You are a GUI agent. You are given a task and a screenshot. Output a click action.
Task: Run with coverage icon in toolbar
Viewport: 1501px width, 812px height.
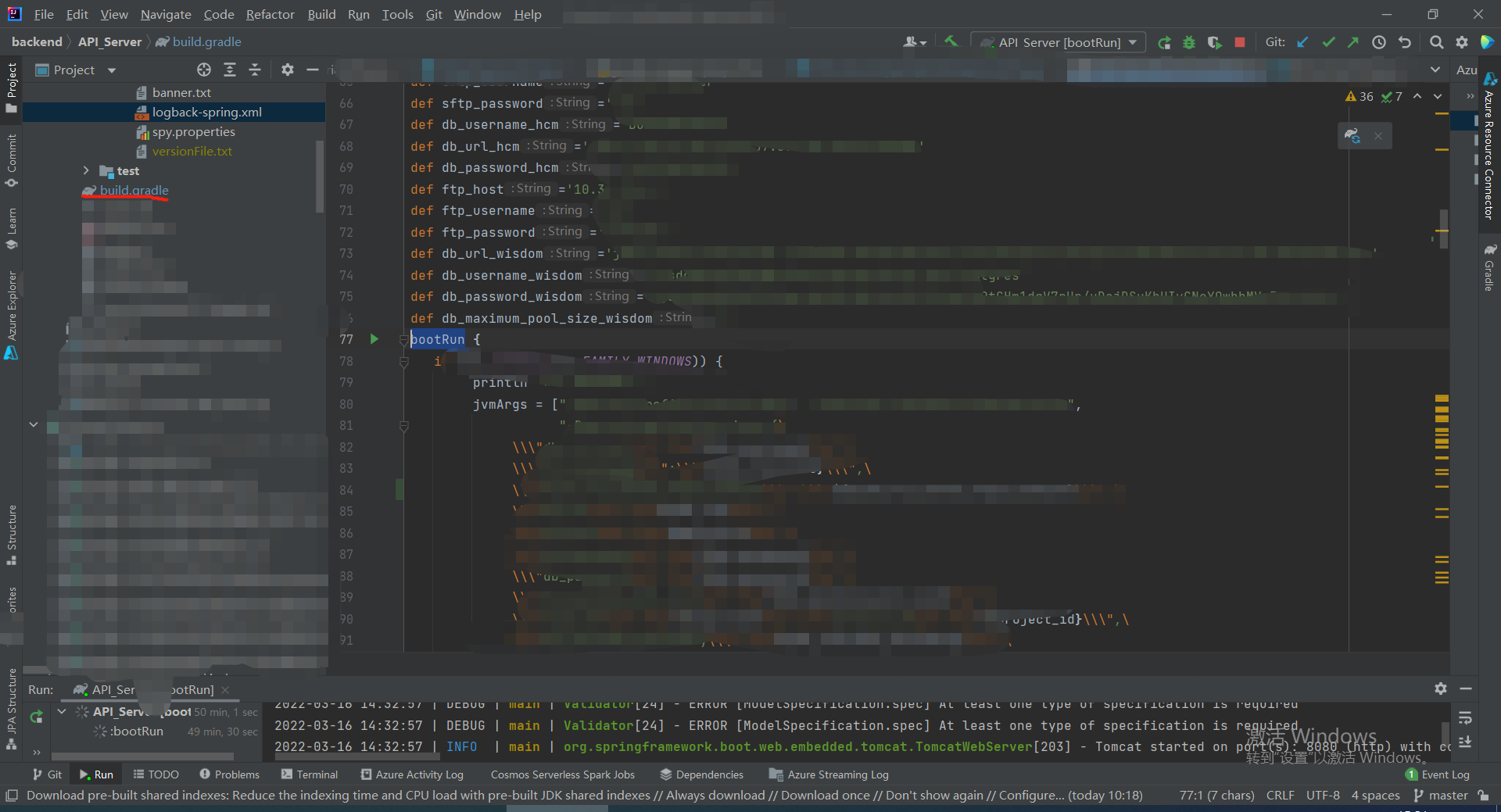click(1214, 42)
